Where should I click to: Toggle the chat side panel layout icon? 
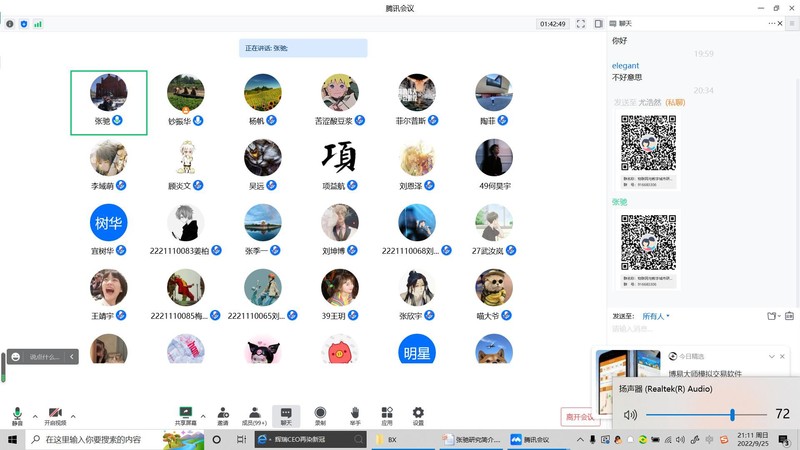(x=598, y=23)
